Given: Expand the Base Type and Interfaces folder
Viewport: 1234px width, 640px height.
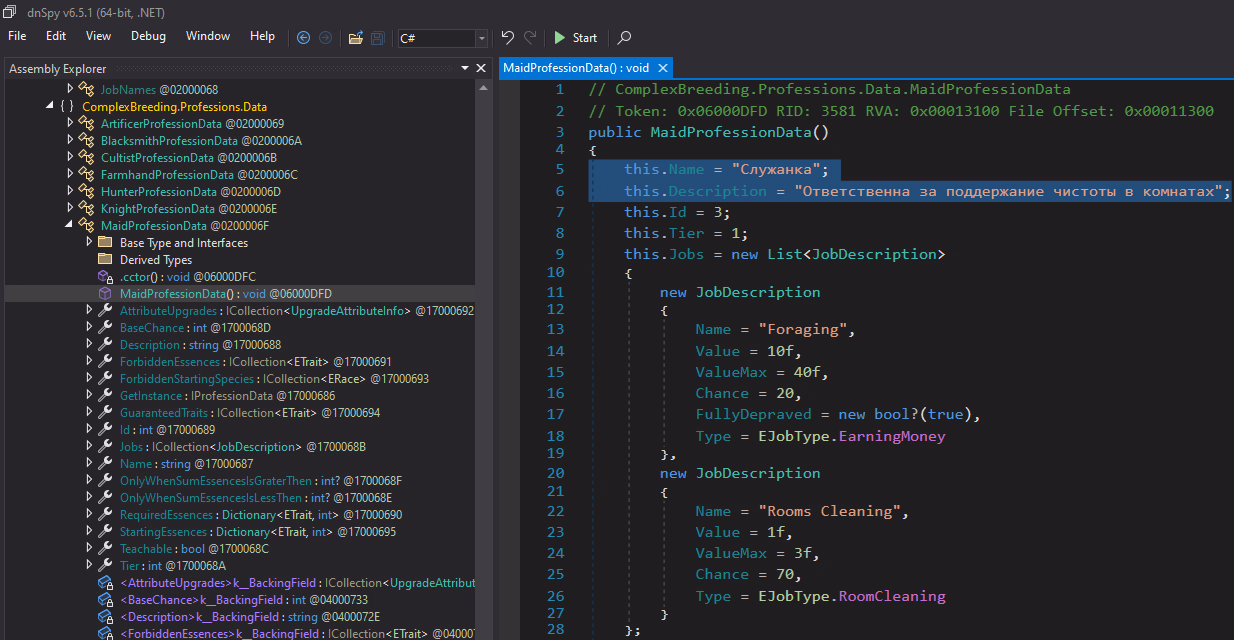Looking at the screenshot, I should point(88,242).
